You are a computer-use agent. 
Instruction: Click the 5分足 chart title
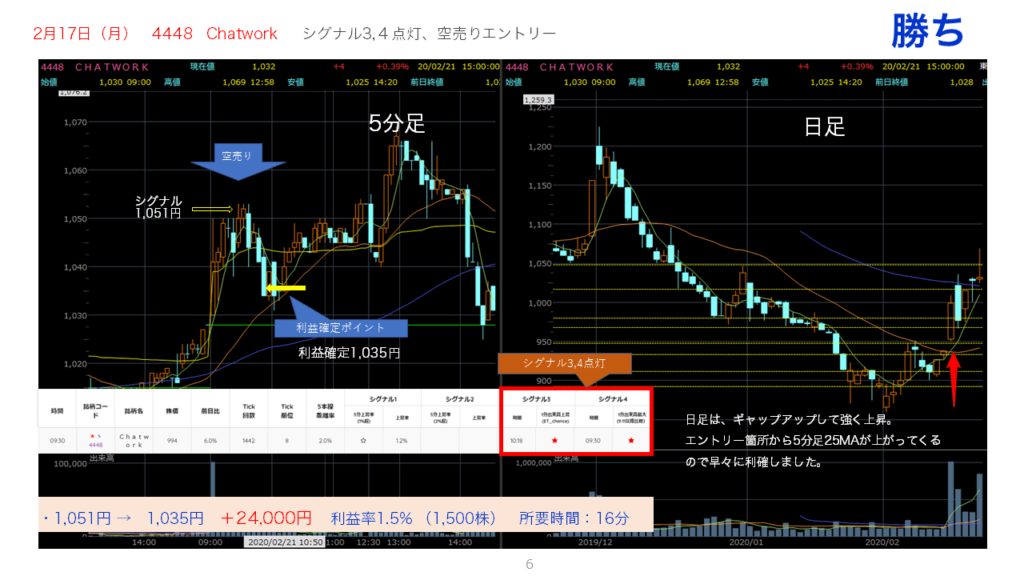pyautogui.click(x=396, y=123)
